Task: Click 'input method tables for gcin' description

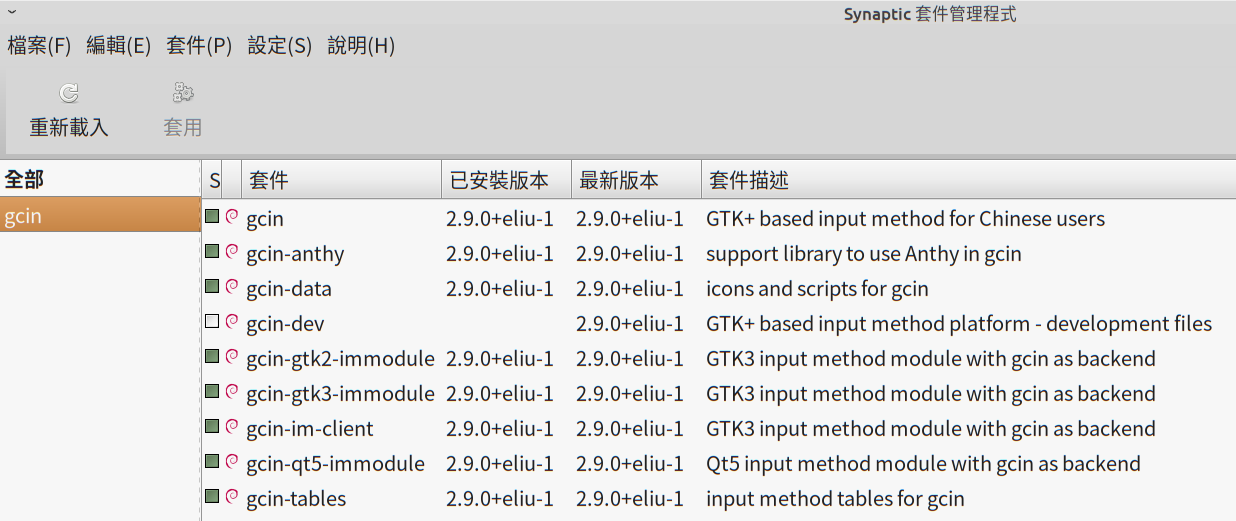Action: point(835,499)
